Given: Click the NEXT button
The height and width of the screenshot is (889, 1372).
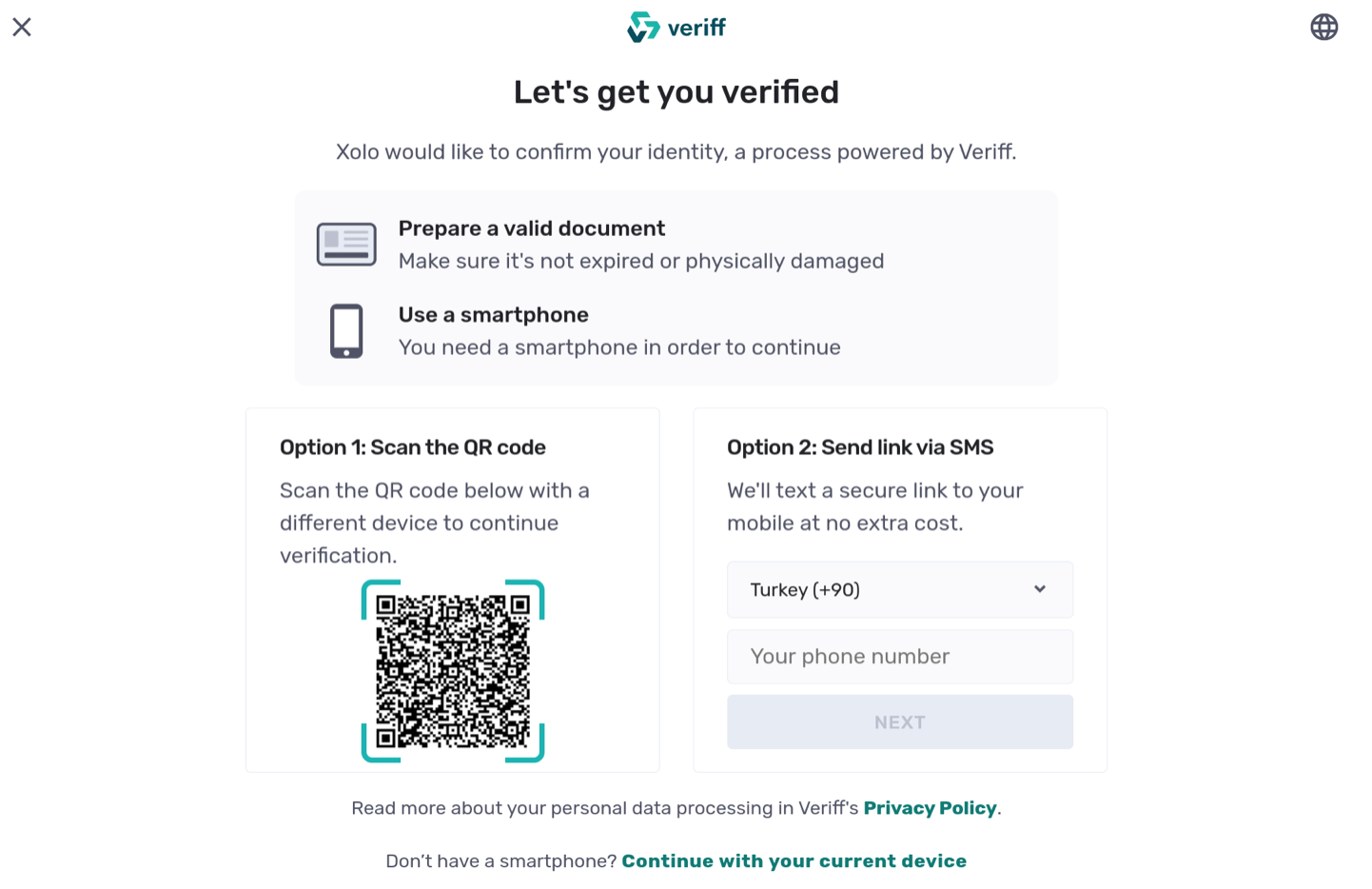Looking at the screenshot, I should (900, 722).
